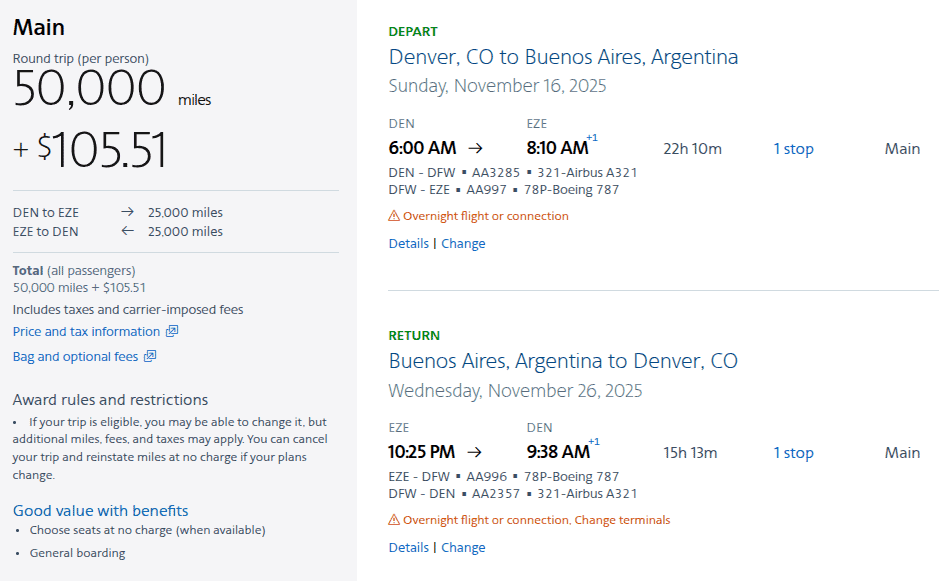Screen dimensions: 939x581
Task: Open 1 stop details on the departing flight
Action: click(793, 148)
